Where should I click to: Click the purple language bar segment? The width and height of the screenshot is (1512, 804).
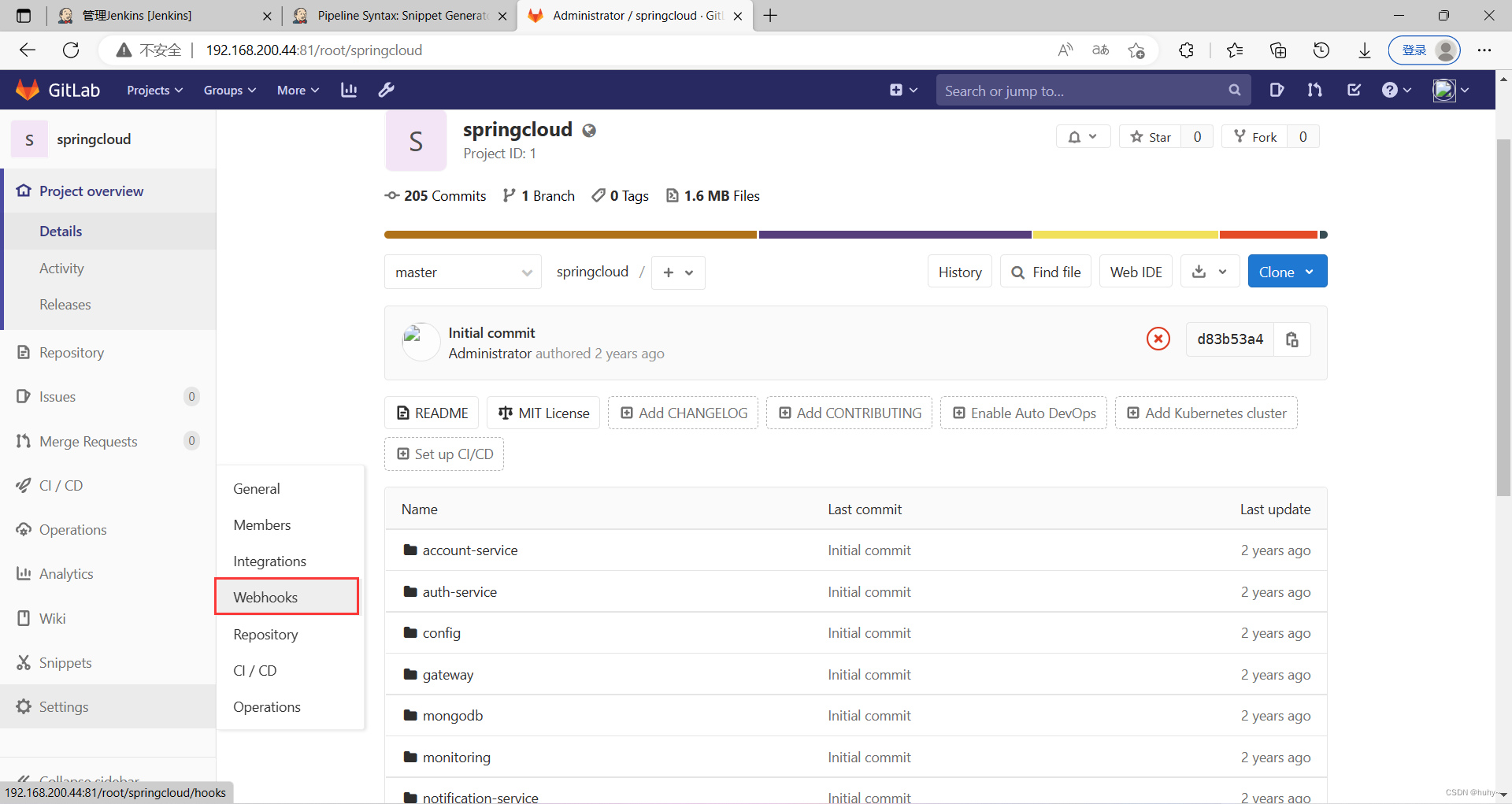click(895, 235)
